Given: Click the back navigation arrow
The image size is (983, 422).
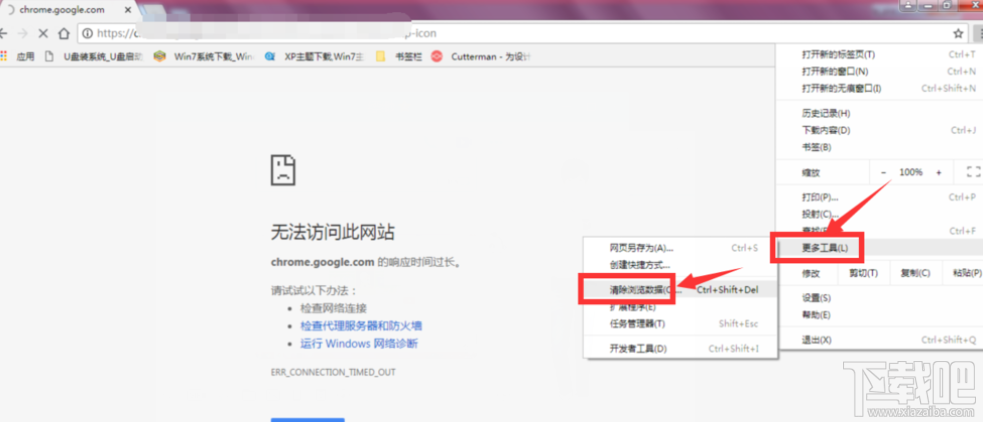Looking at the screenshot, I should (x=3, y=33).
